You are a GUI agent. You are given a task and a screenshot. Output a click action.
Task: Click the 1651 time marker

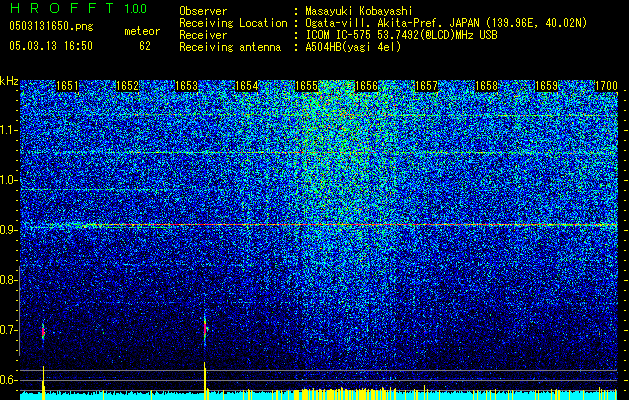[67, 86]
